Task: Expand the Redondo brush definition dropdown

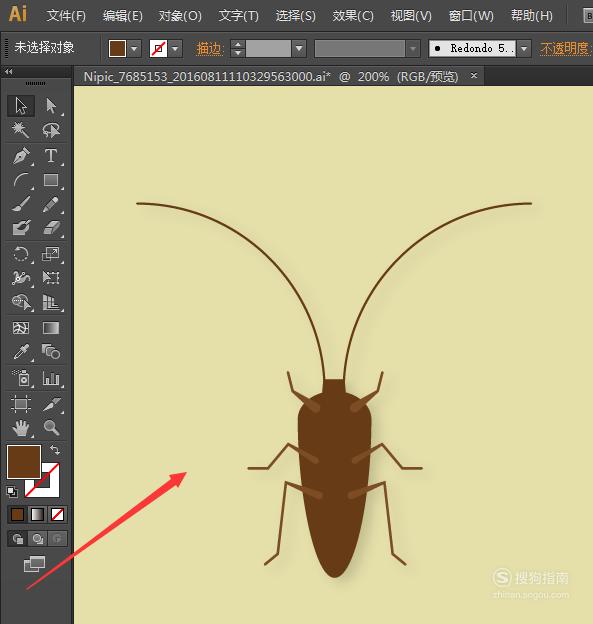Action: (524, 49)
